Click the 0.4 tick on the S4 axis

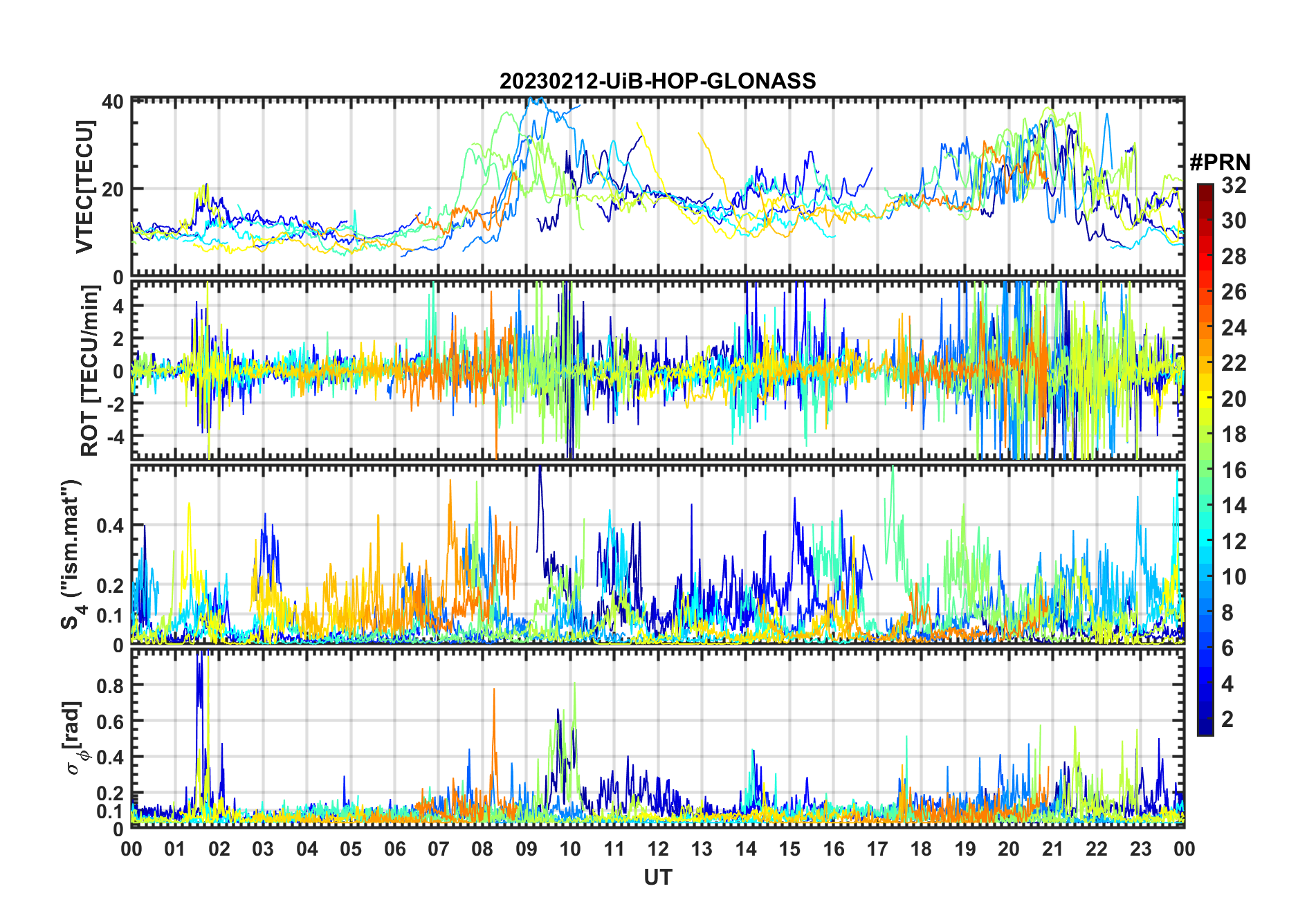111,526
